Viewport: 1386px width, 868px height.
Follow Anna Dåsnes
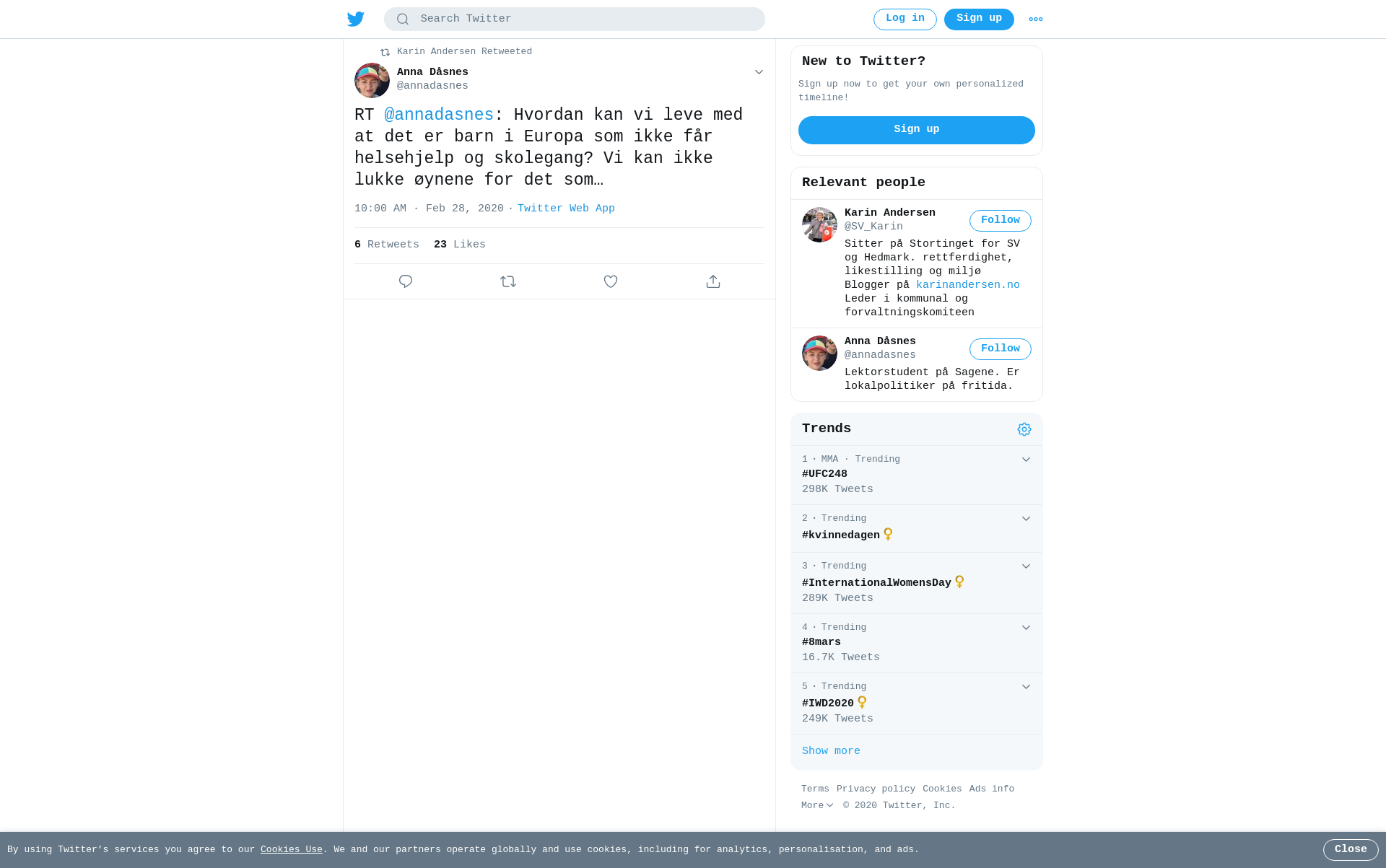[x=1001, y=349]
